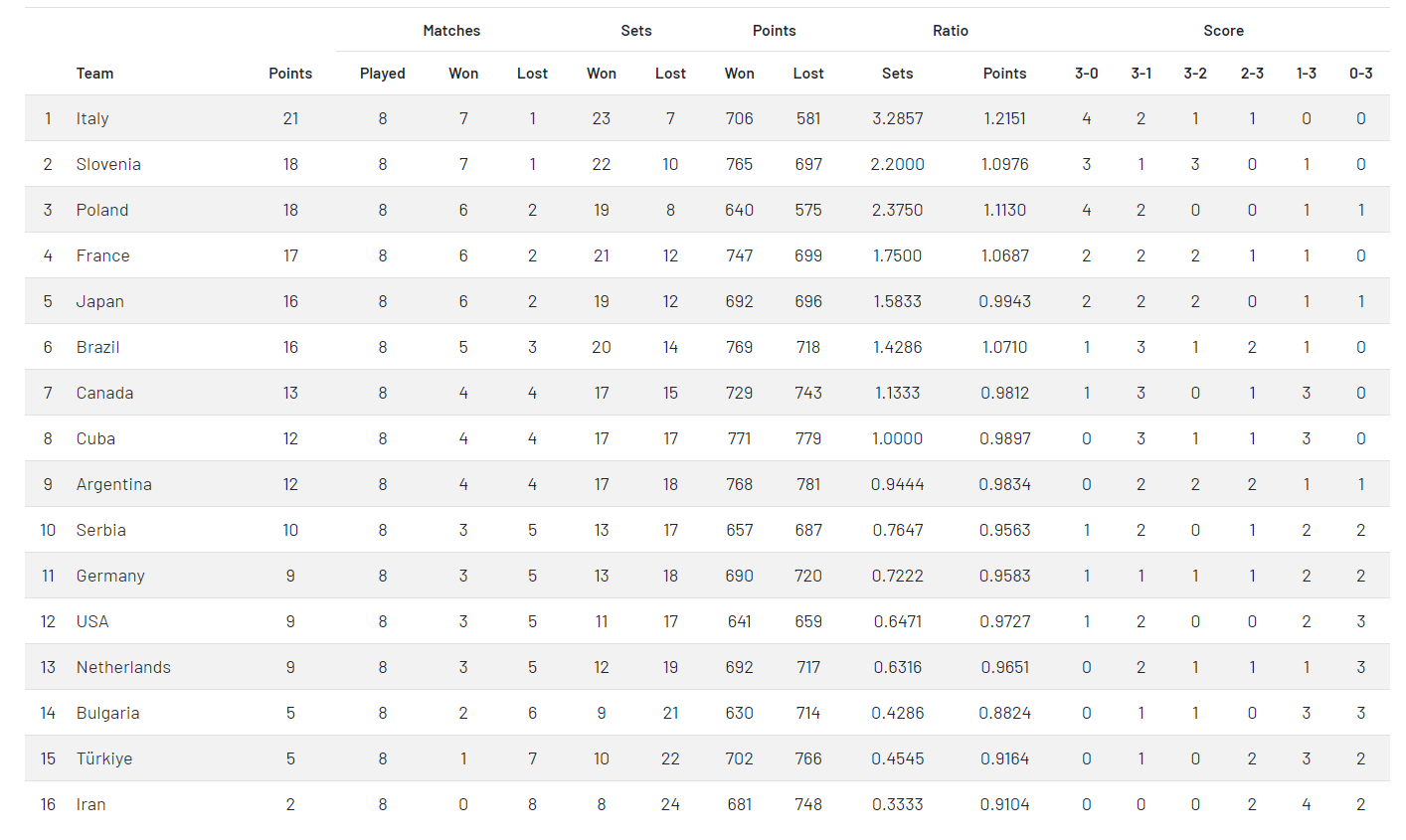Click the Matches Played column header
Image resolution: width=1406 pixels, height=840 pixels.
pos(383,74)
